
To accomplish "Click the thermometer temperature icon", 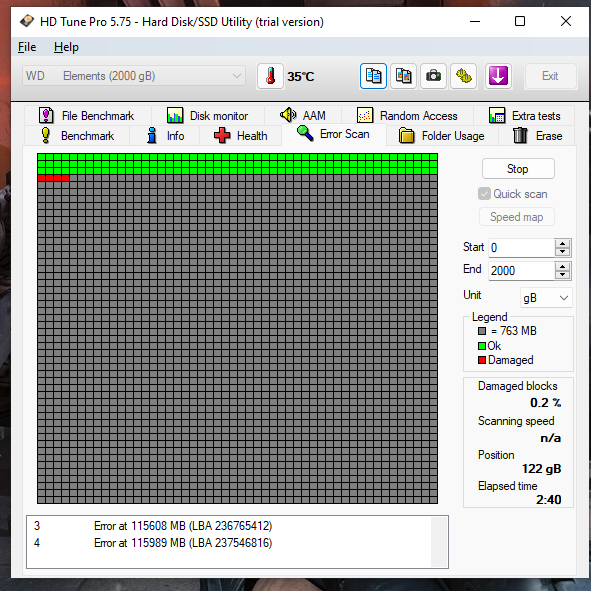I will point(270,76).
